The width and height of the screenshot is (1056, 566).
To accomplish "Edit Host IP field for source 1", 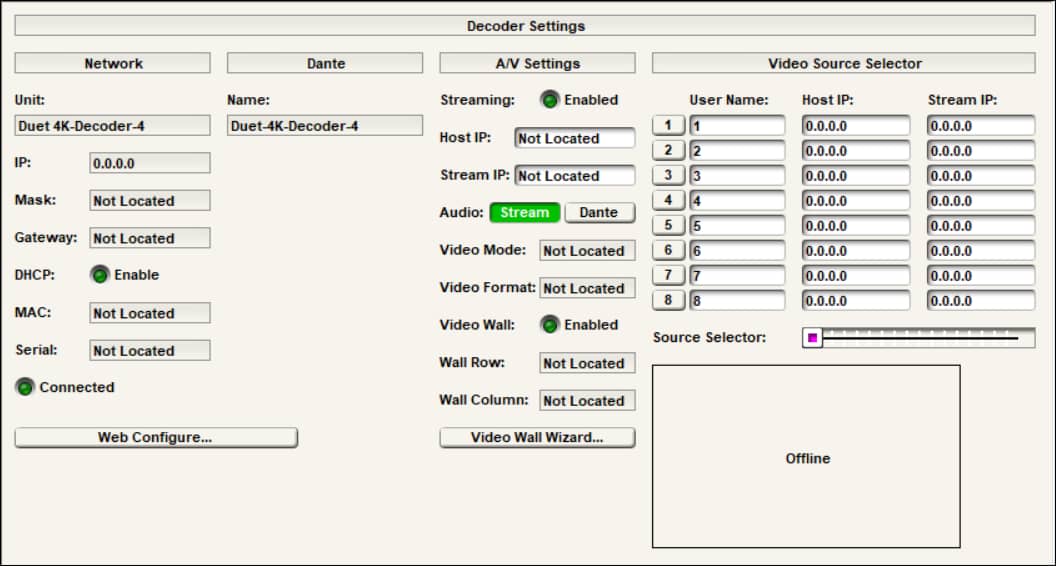I will 856,126.
